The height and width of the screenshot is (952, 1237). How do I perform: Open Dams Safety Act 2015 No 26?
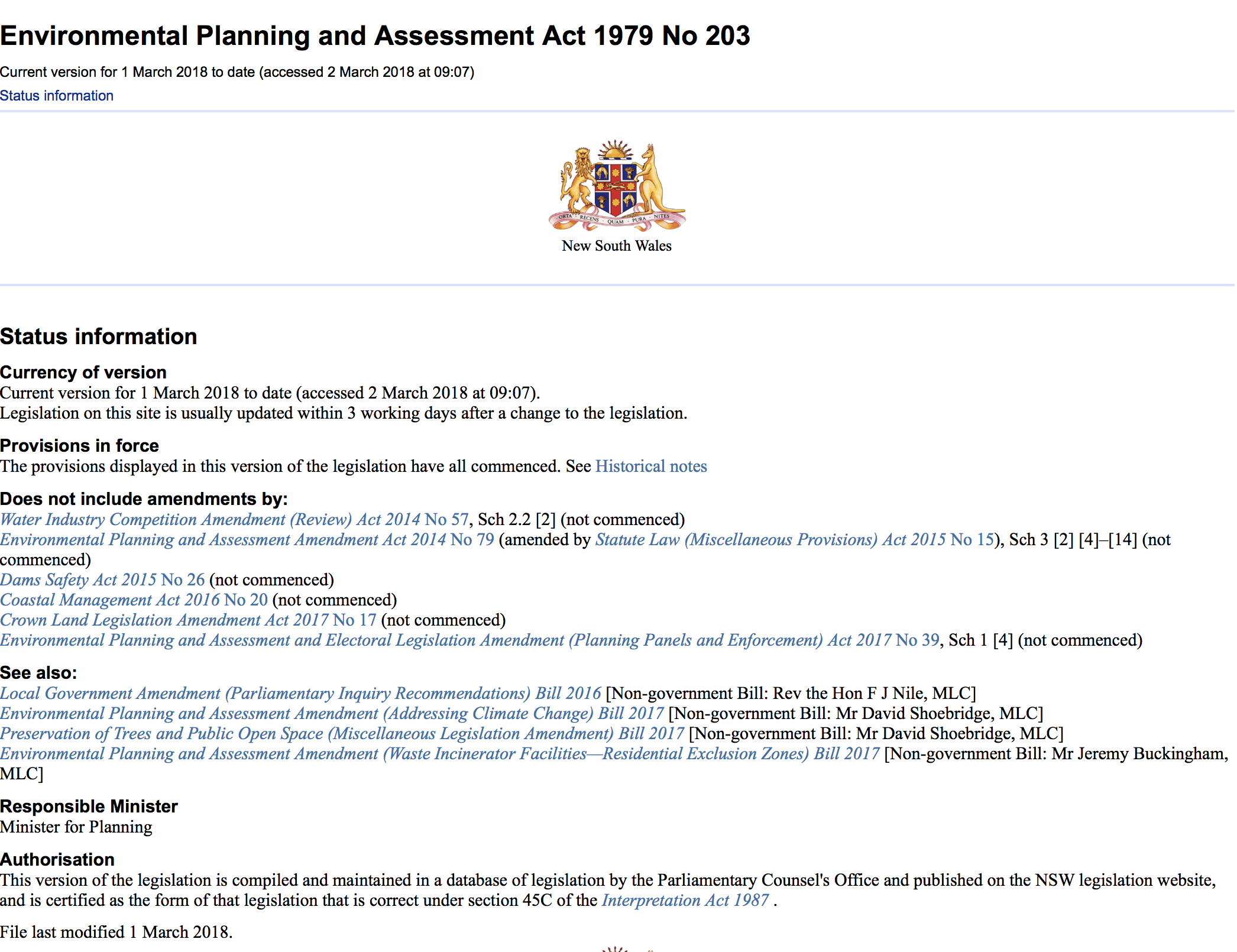pos(102,580)
